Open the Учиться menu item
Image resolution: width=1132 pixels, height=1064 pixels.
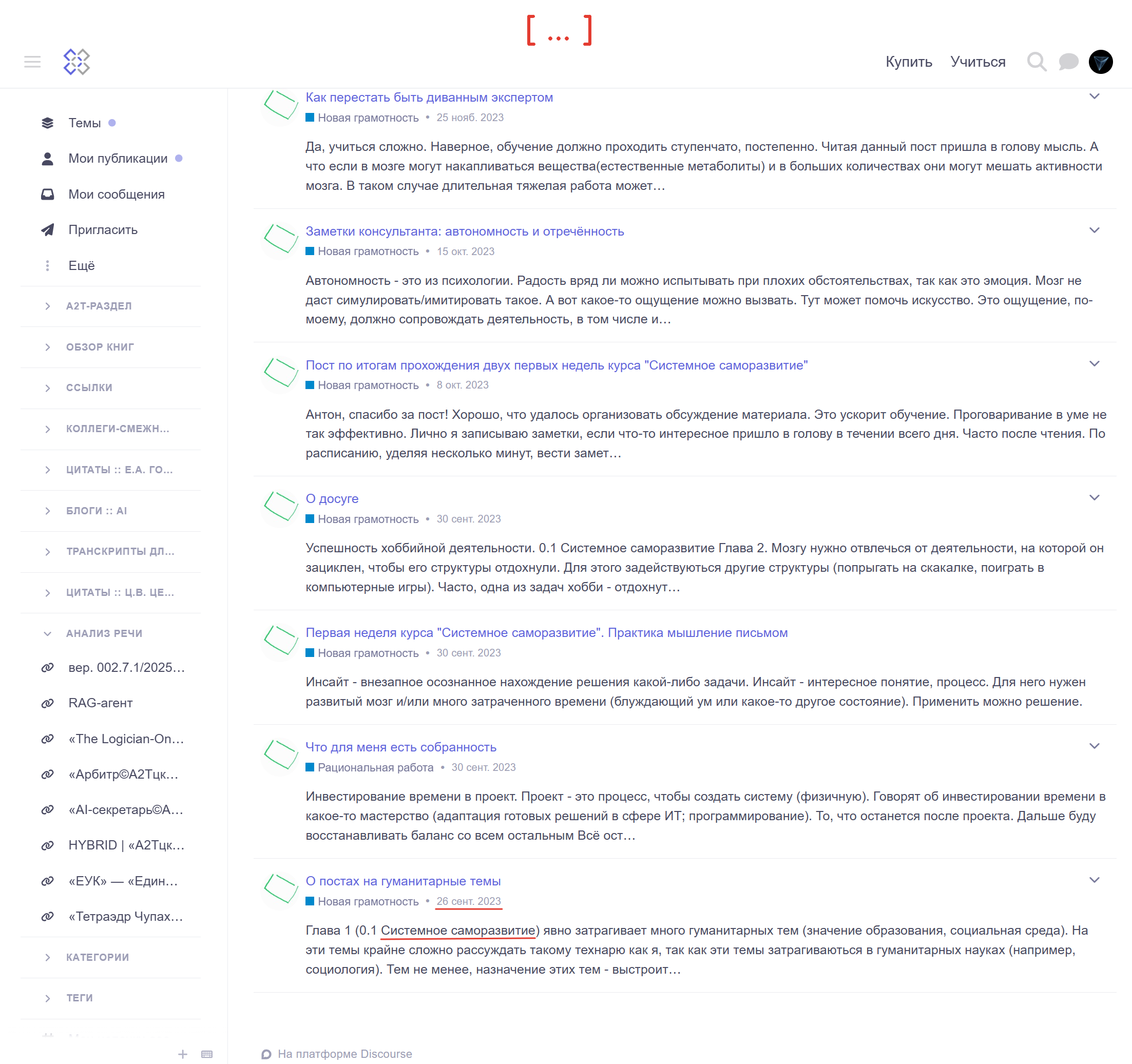(x=977, y=62)
